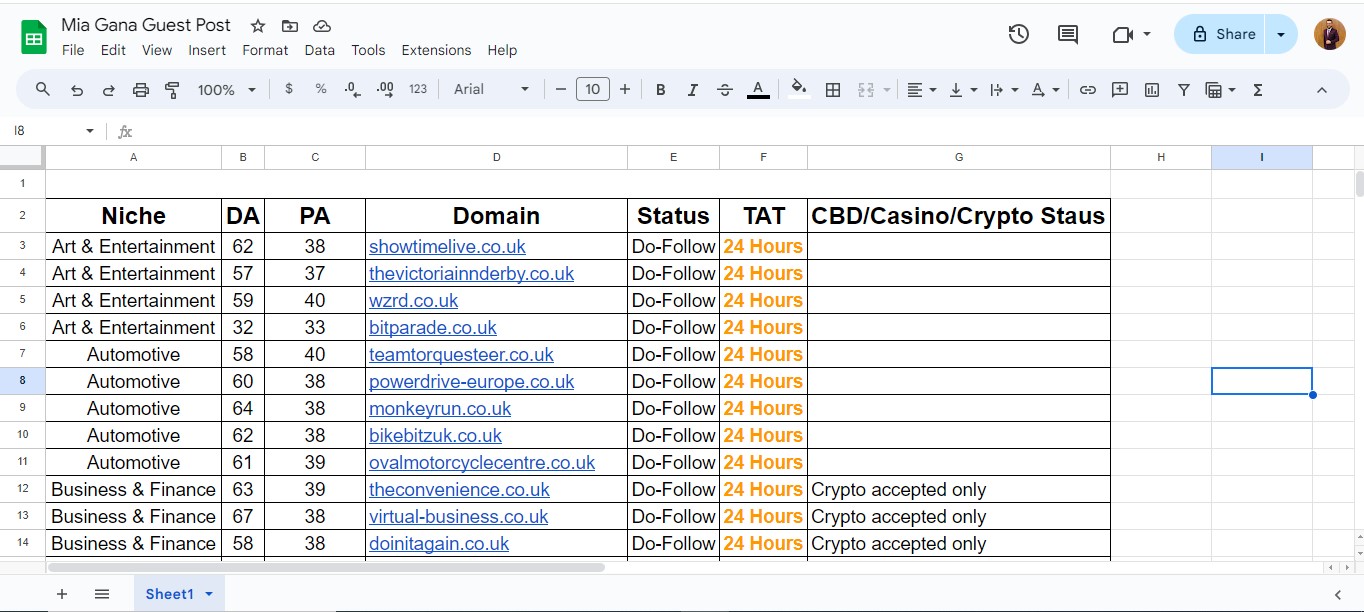1364x612 pixels.
Task: Select the paint format tool
Action: click(172, 90)
